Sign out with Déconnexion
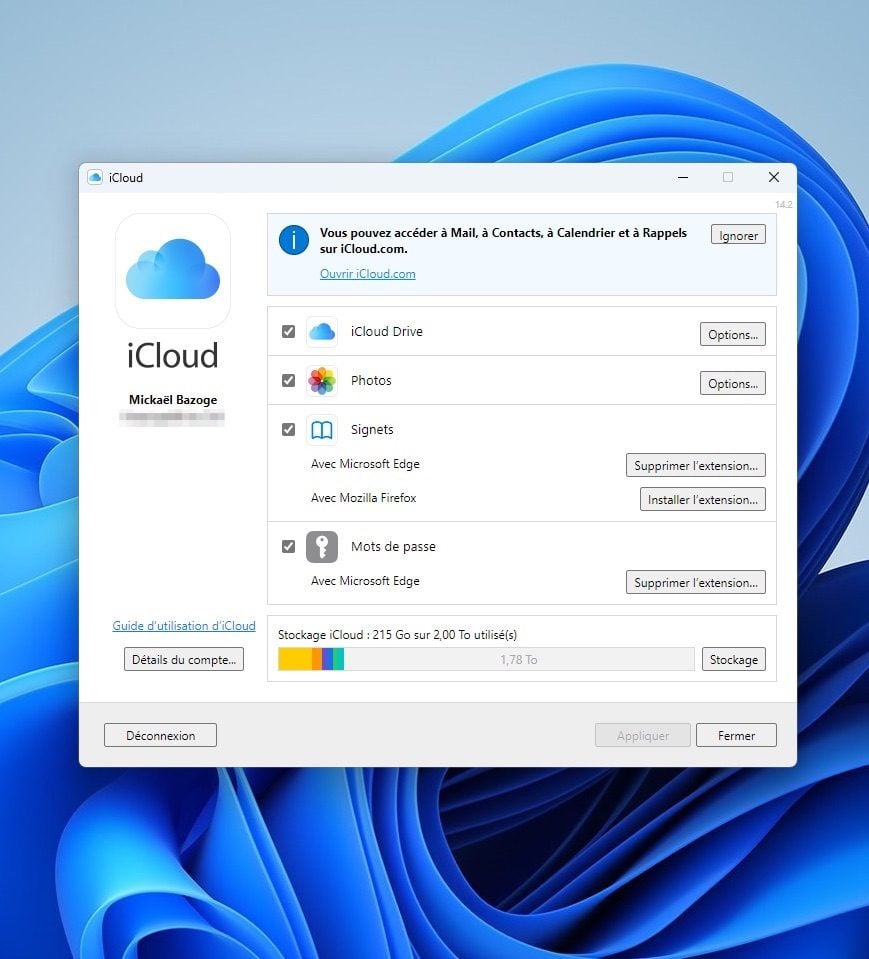 coord(160,735)
